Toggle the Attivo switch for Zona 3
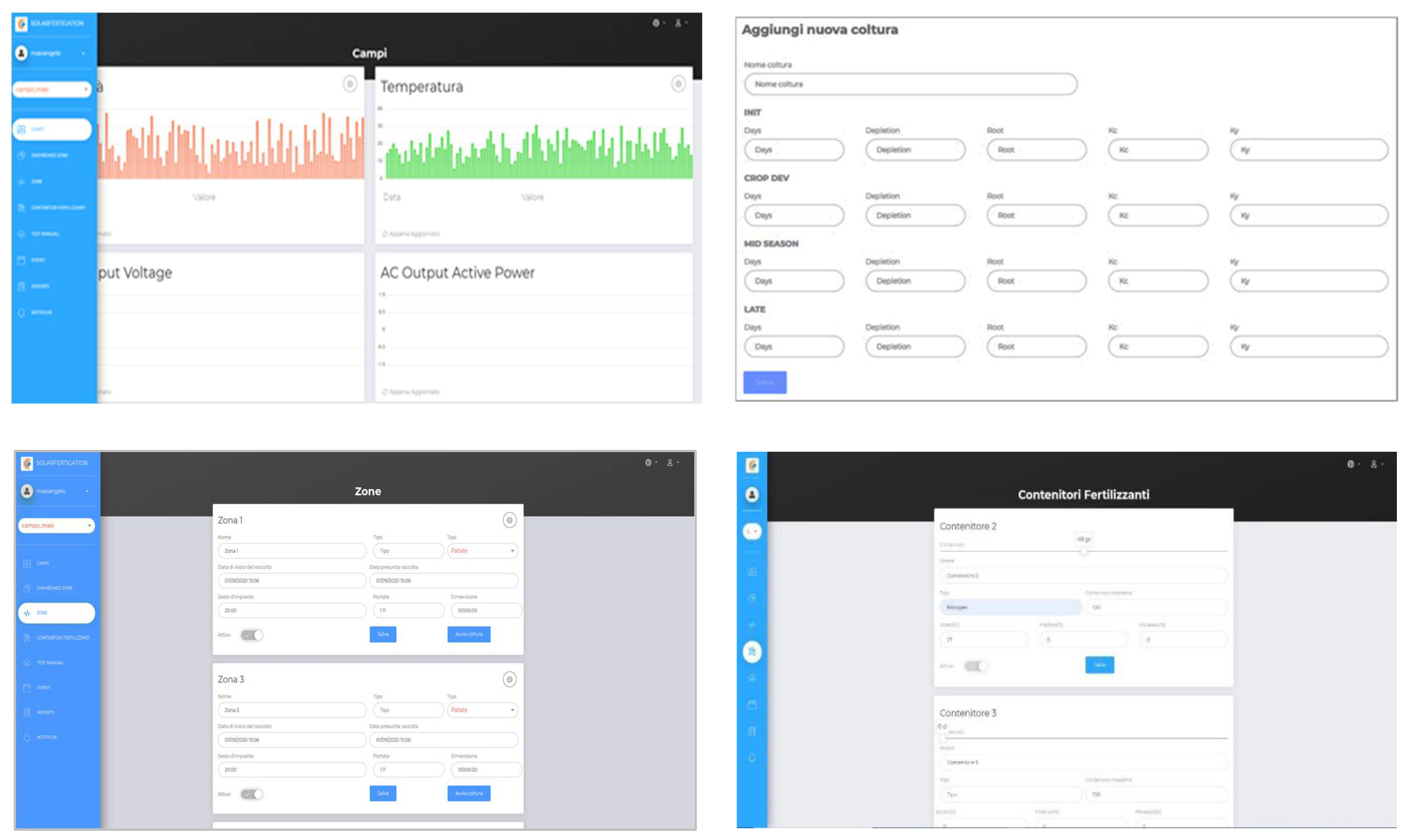 [251, 794]
